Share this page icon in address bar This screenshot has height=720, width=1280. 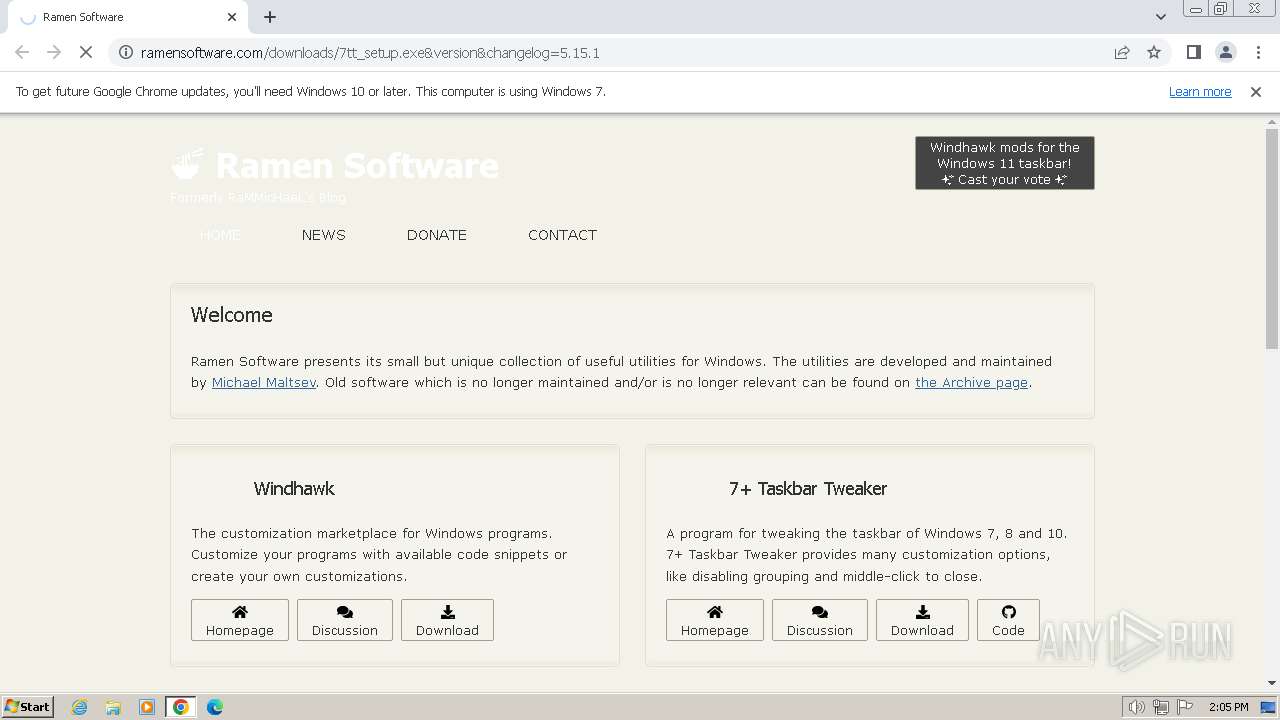[x=1122, y=52]
